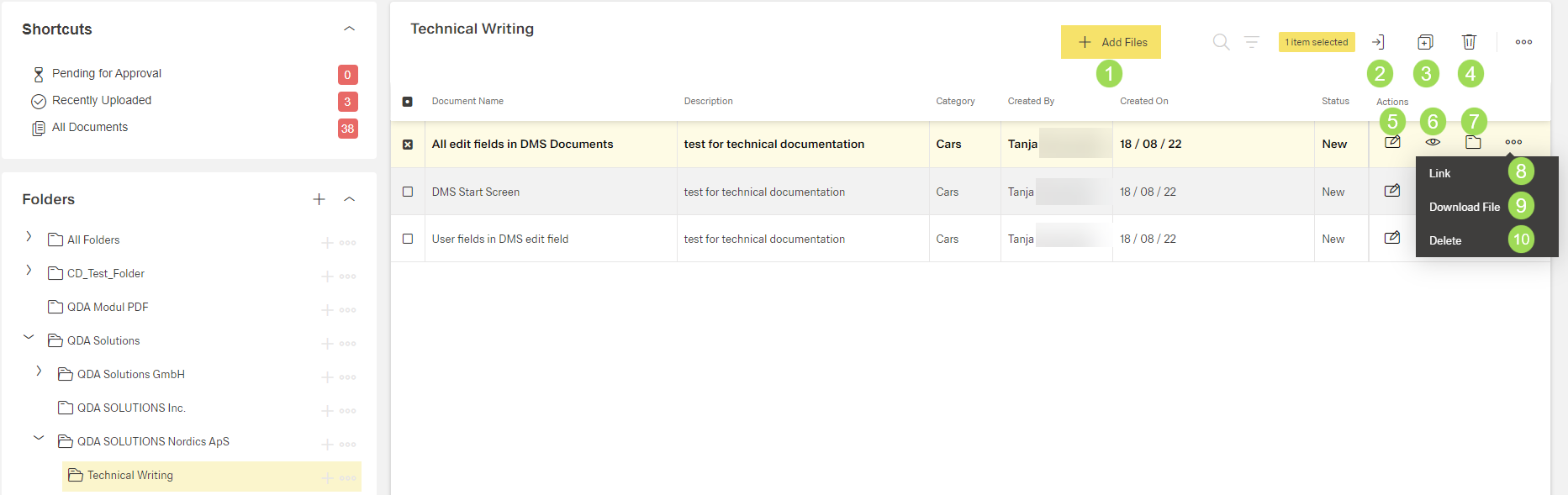Edit the DMS Start Screen document
Image resolution: width=1568 pixels, height=495 pixels.
point(1392,191)
